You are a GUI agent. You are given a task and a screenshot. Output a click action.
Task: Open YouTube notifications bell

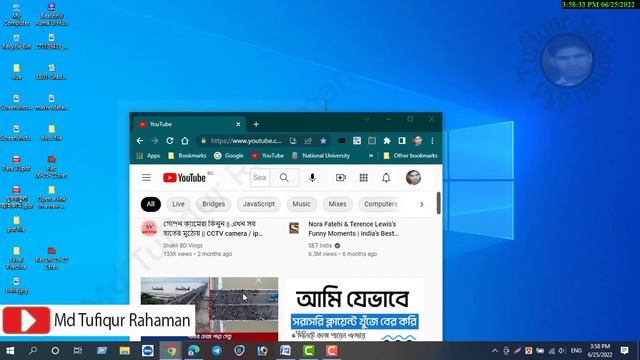pos(386,178)
